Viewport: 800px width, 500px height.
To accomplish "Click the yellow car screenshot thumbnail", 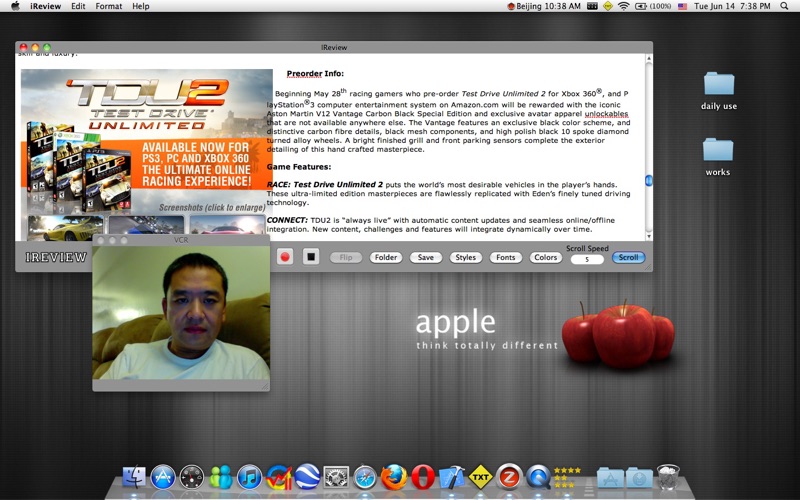I will pyautogui.click(x=65, y=228).
